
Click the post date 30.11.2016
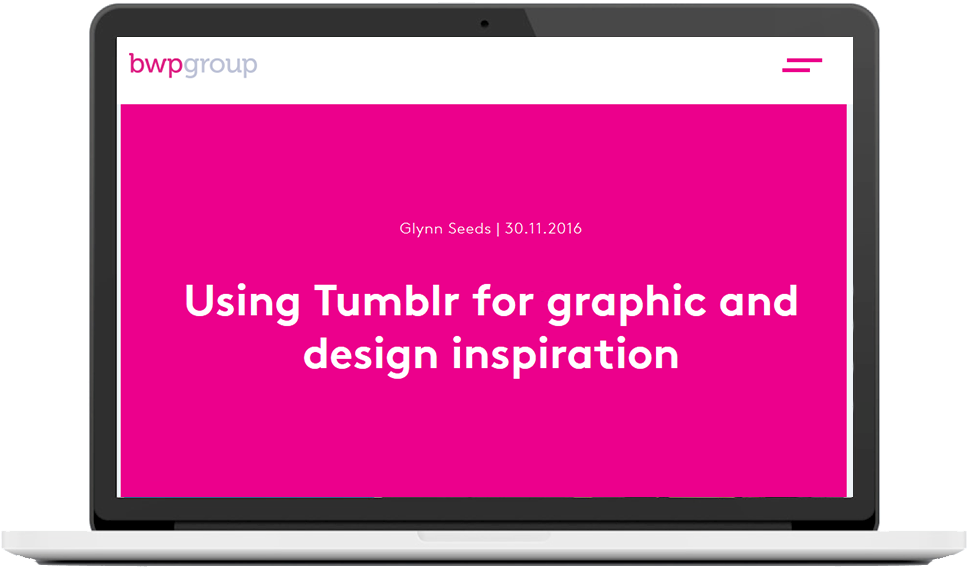(x=543, y=229)
